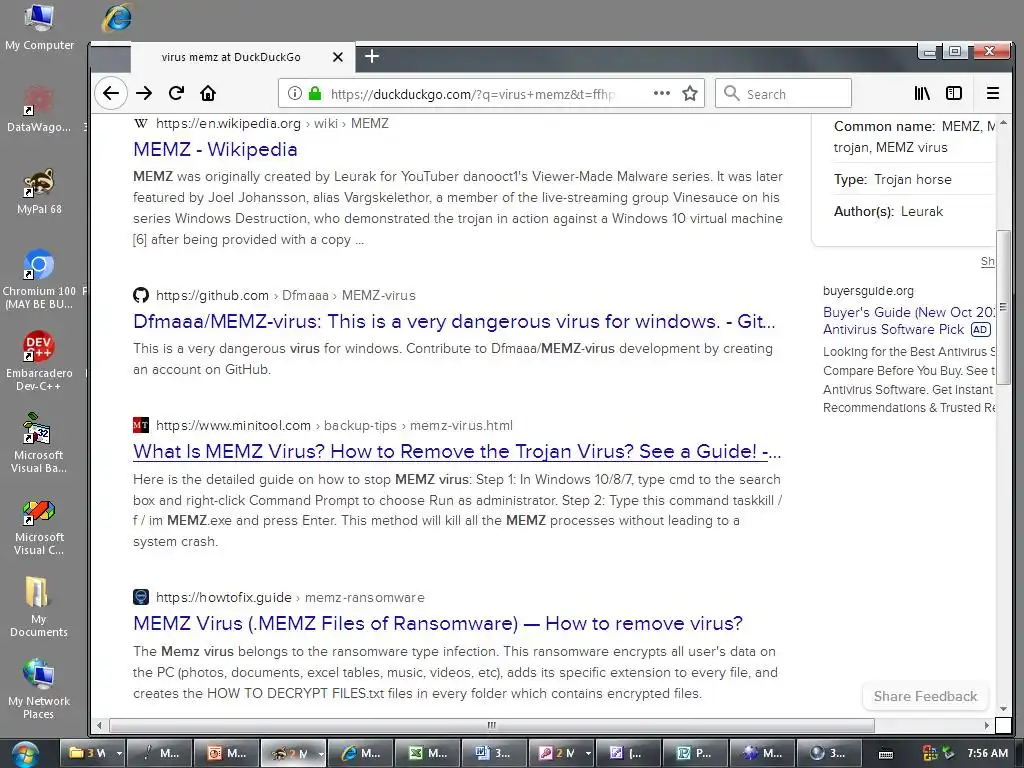Click the vertical scrollbar down arrow
This screenshot has height=768, width=1024.
1003,708
